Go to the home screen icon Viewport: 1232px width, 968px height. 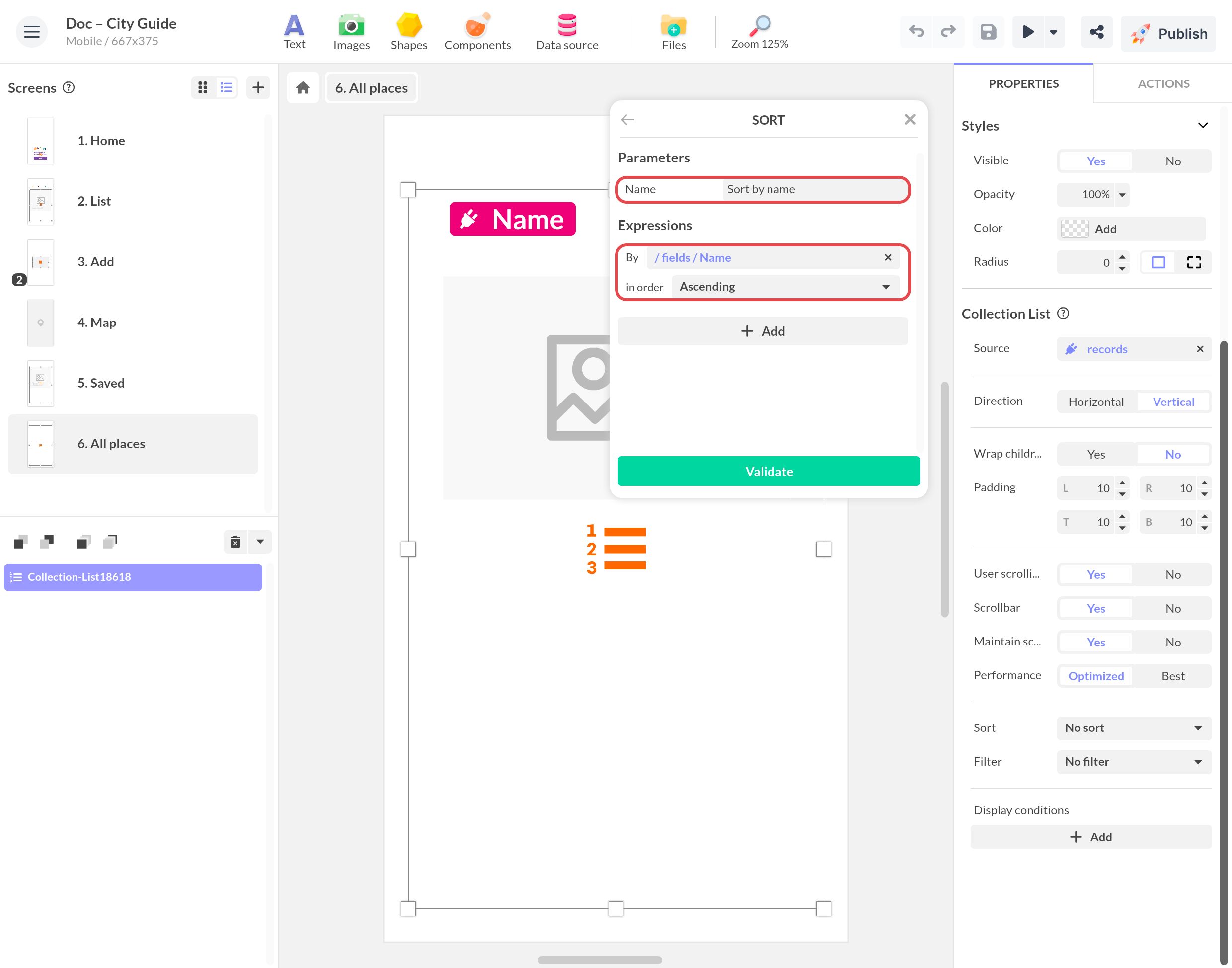[x=303, y=88]
